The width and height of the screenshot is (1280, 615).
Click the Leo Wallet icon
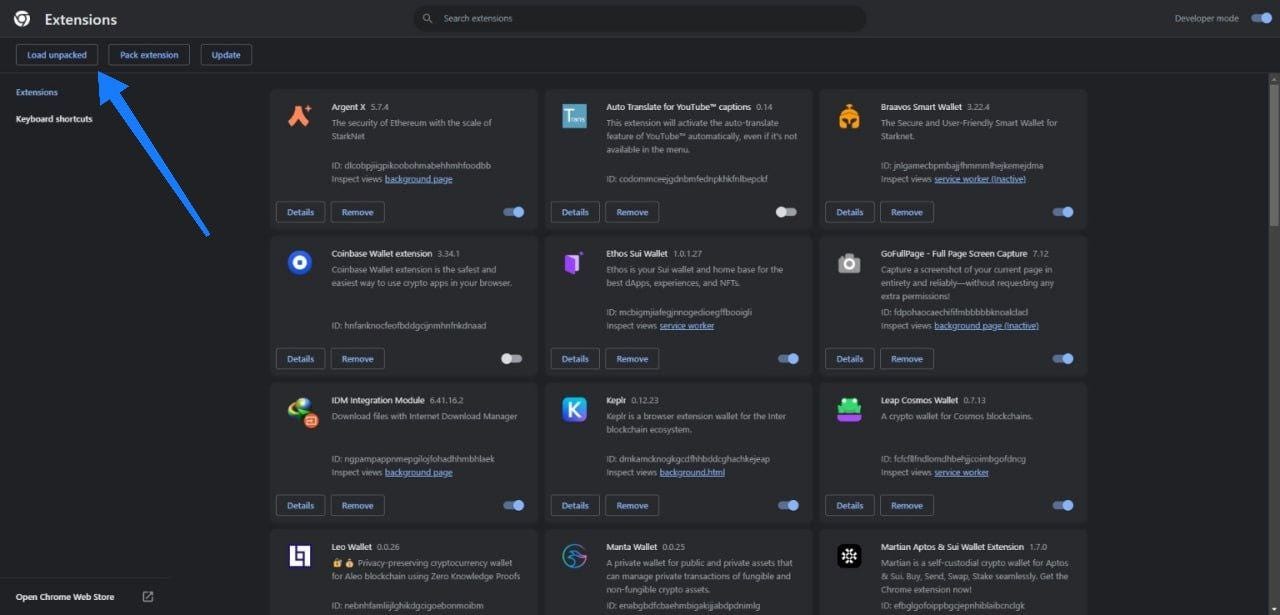tap(300, 556)
